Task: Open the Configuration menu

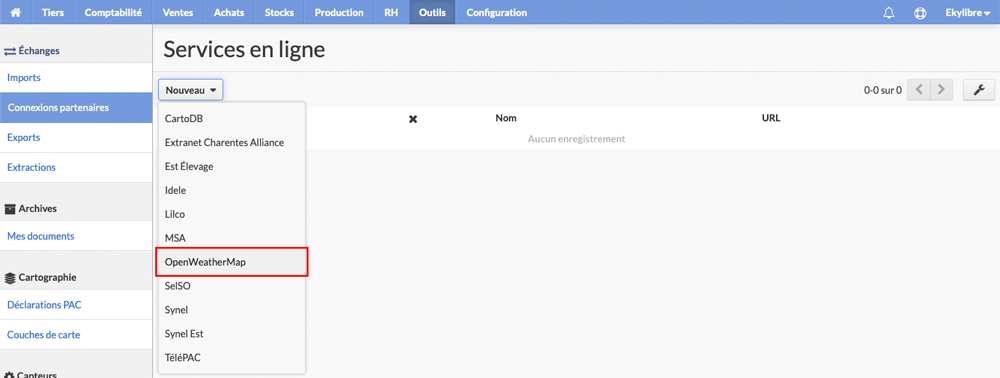Action: click(x=497, y=12)
